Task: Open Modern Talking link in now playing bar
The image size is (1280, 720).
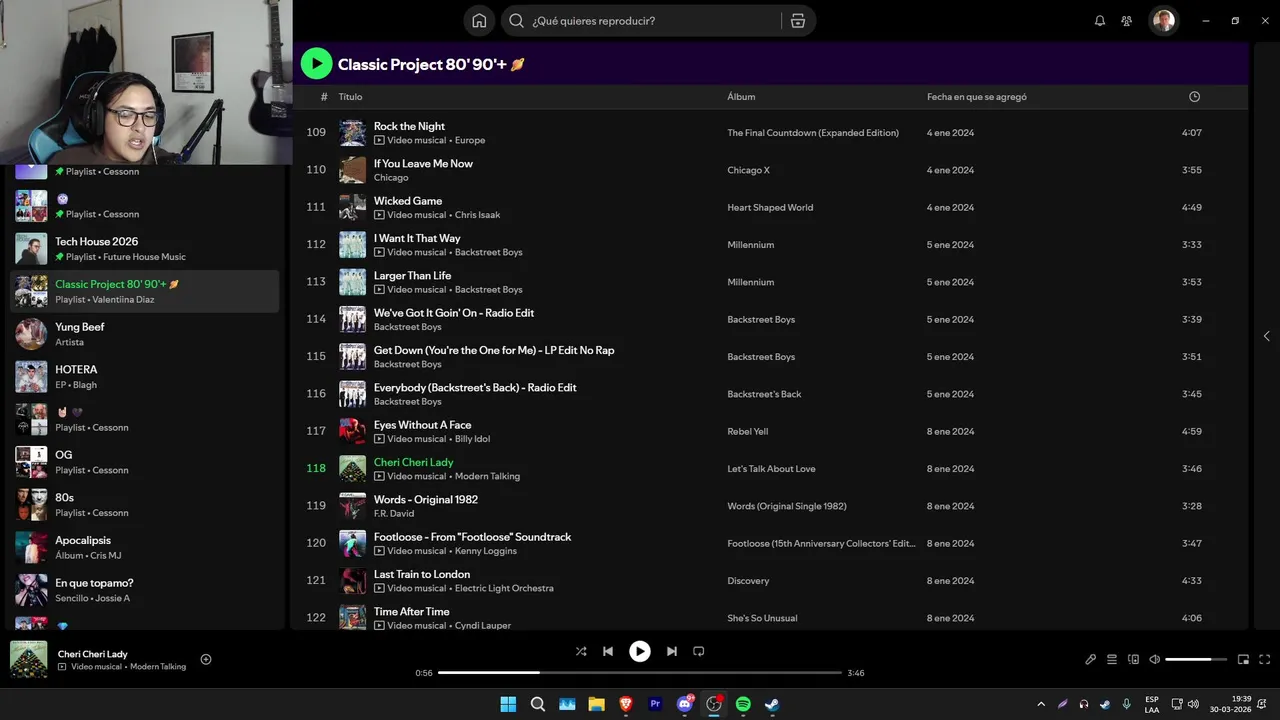Action: tap(158, 667)
